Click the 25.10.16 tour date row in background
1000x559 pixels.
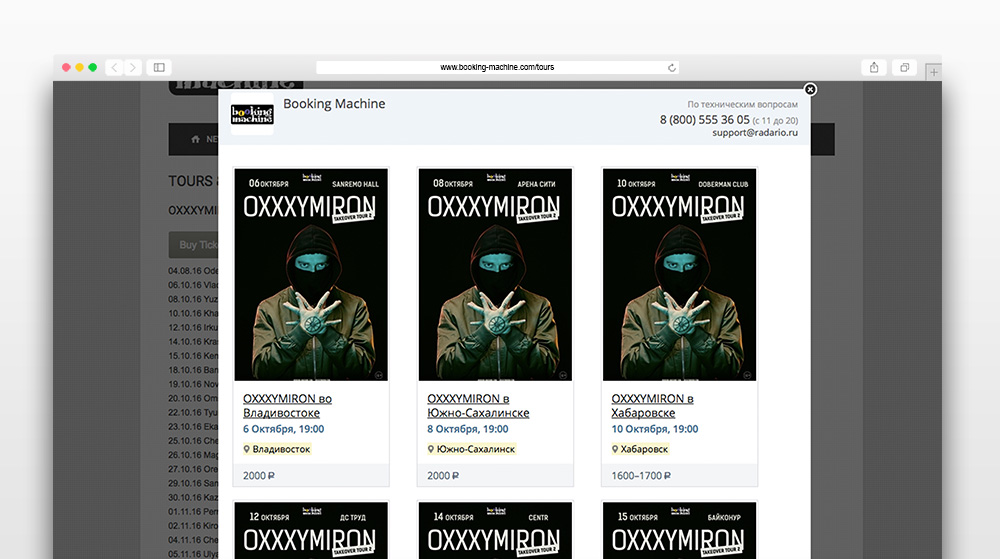(x=193, y=440)
